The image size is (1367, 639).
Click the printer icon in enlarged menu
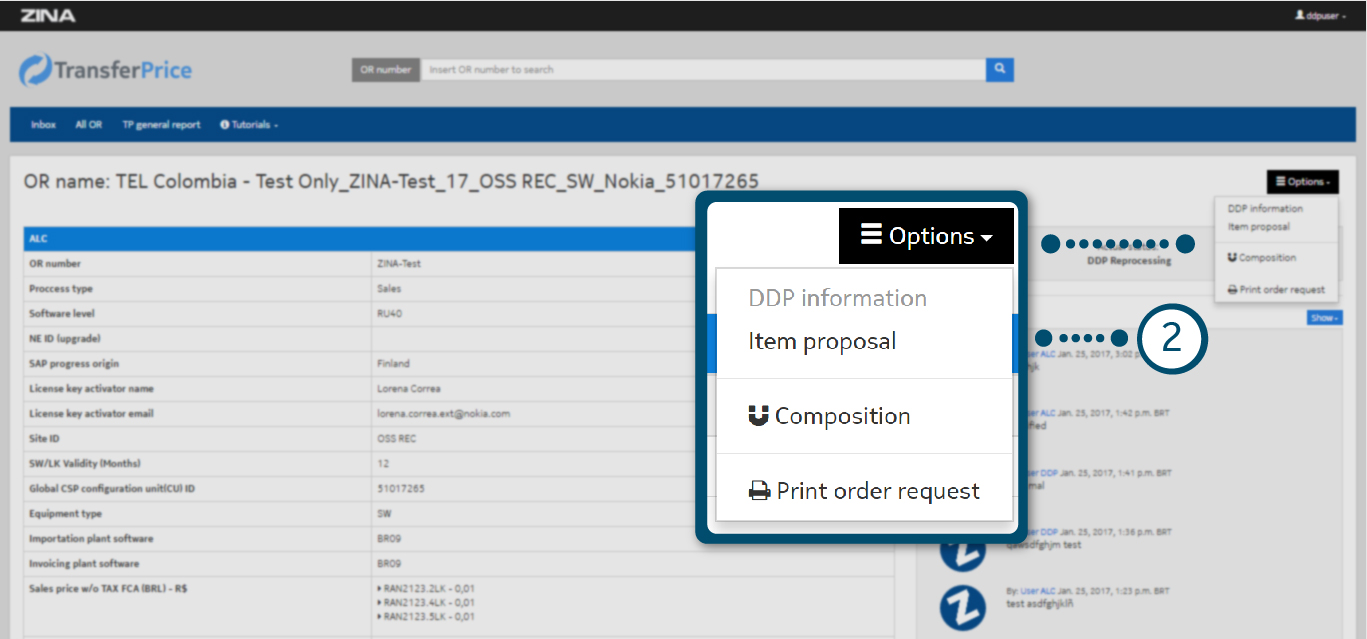point(760,491)
